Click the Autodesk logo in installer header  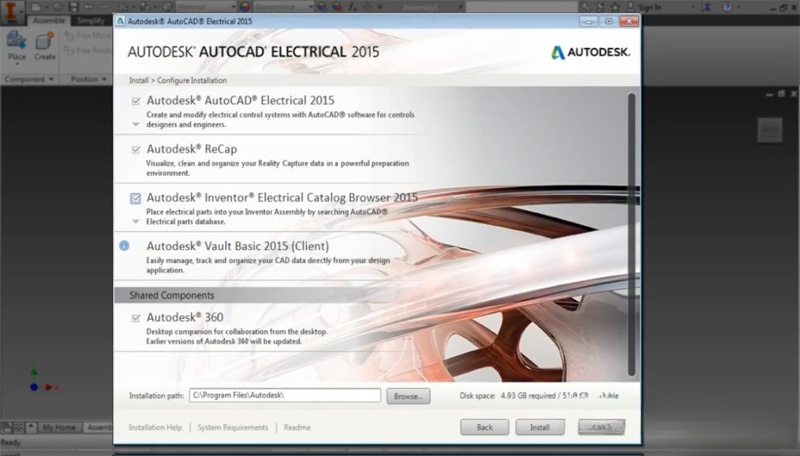(590, 52)
